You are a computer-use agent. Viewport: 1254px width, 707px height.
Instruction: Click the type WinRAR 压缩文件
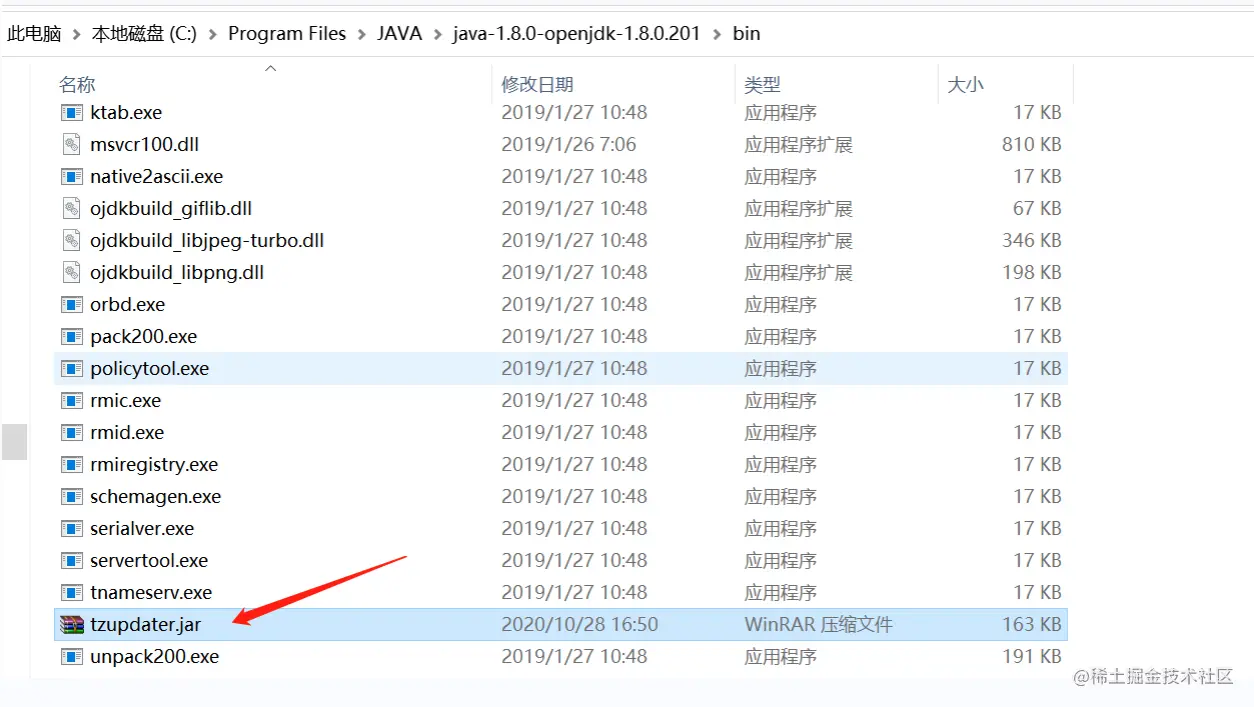coord(819,625)
